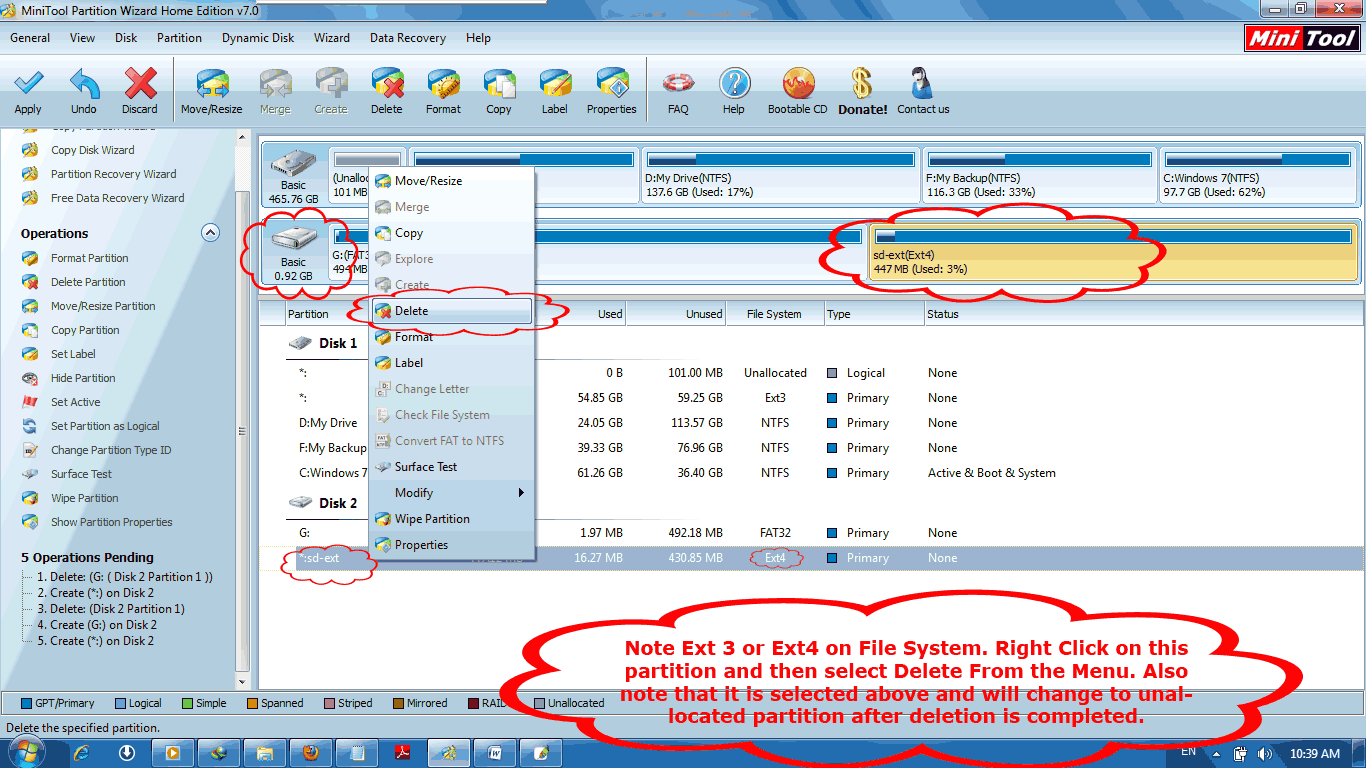Open Internet Explorer from the taskbar
The width and height of the screenshot is (1366, 768).
click(83, 752)
